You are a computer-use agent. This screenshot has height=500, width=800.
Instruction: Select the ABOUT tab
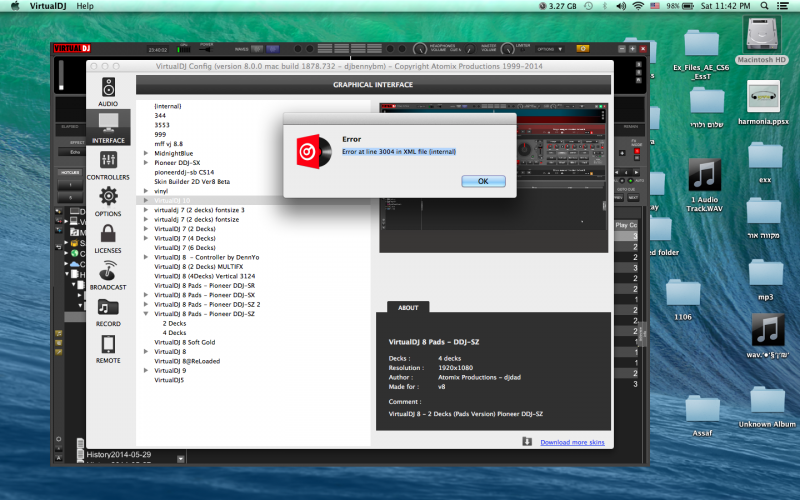pos(408,307)
